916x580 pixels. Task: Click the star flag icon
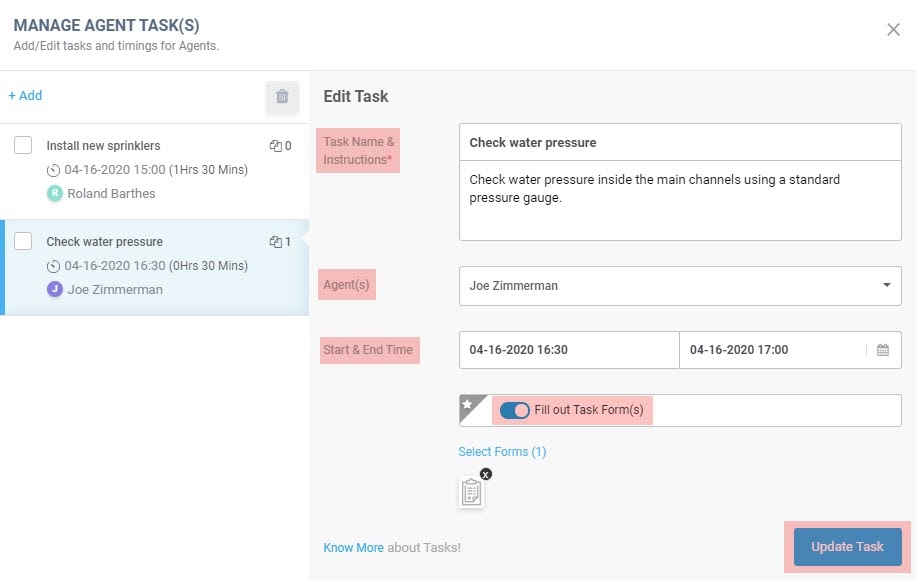pos(467,404)
